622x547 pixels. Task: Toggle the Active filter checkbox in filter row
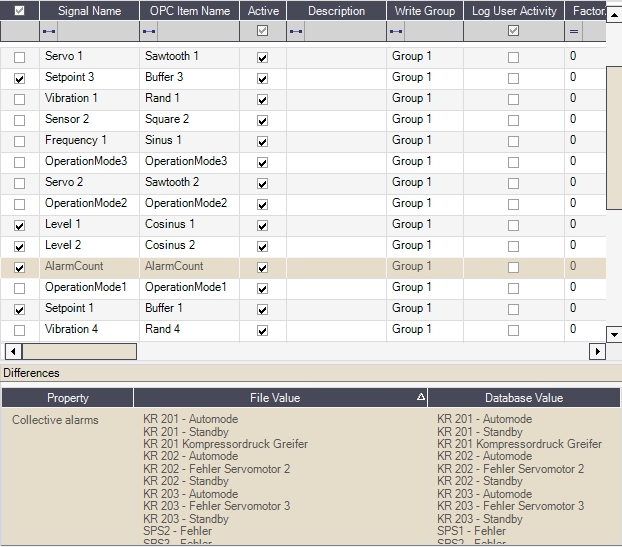pyautogui.click(x=262, y=32)
